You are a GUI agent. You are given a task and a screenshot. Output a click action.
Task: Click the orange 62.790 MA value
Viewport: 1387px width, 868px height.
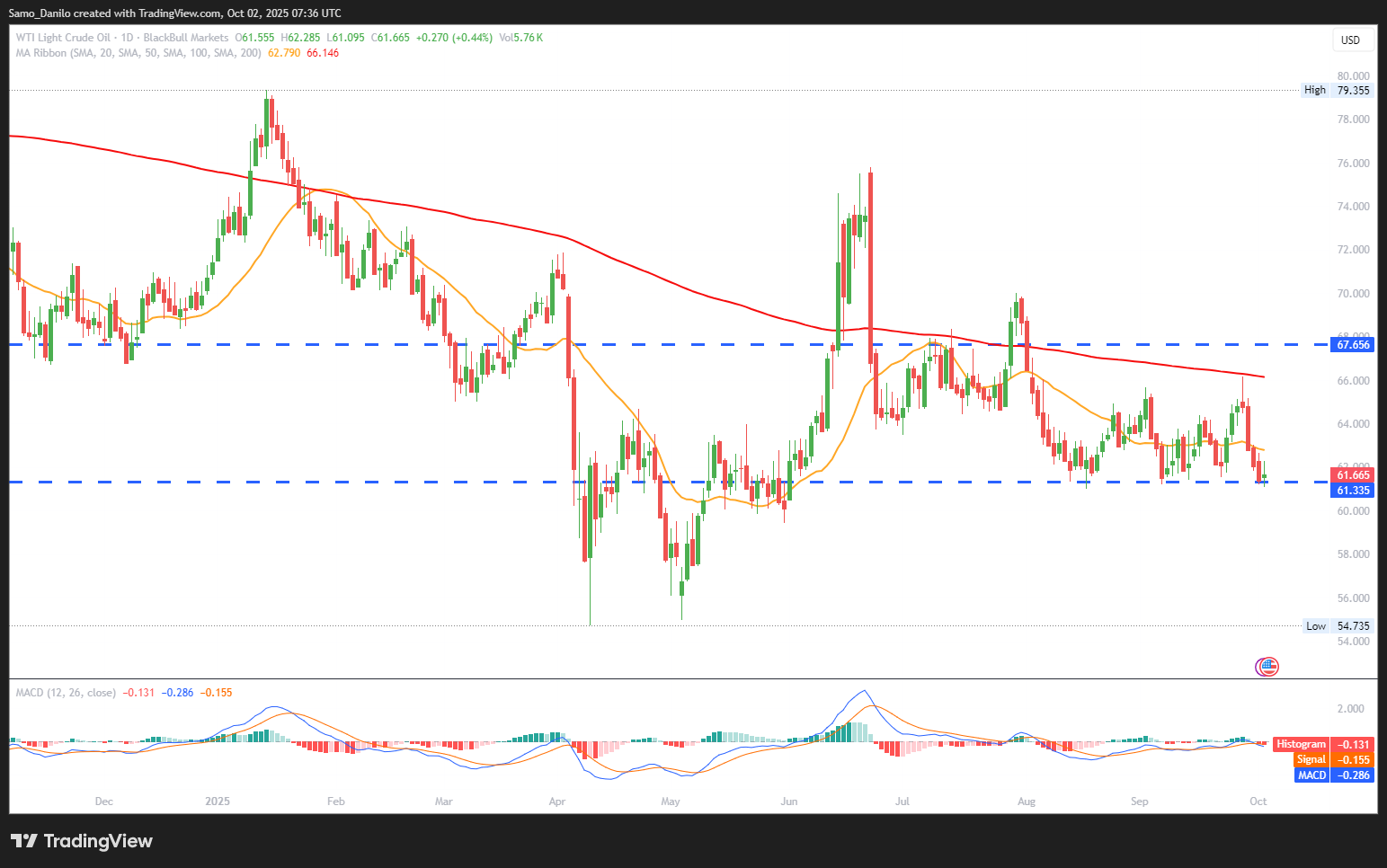(284, 53)
